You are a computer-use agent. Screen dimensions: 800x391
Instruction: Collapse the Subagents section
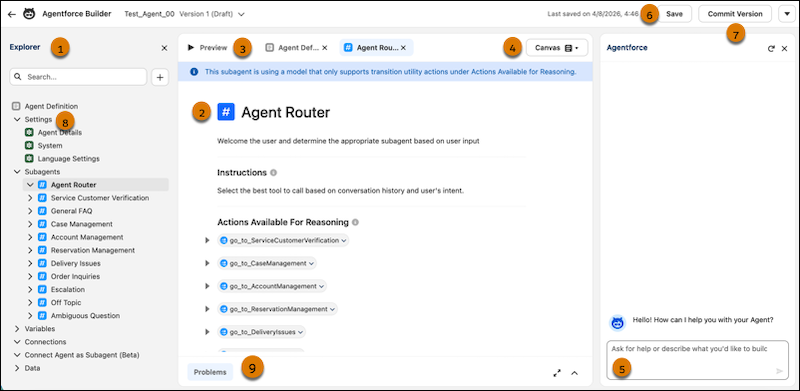click(17, 172)
